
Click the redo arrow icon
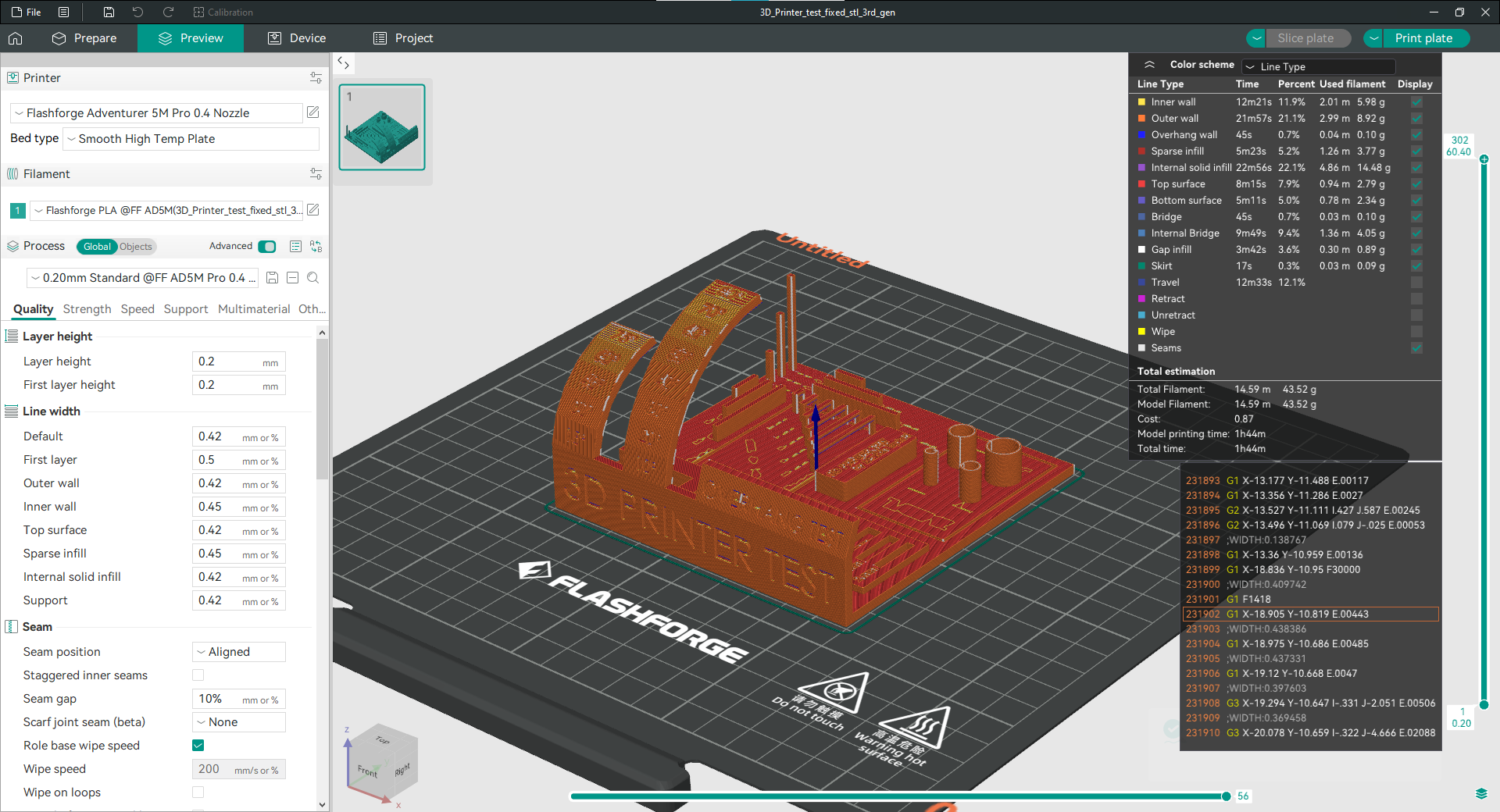(x=168, y=12)
